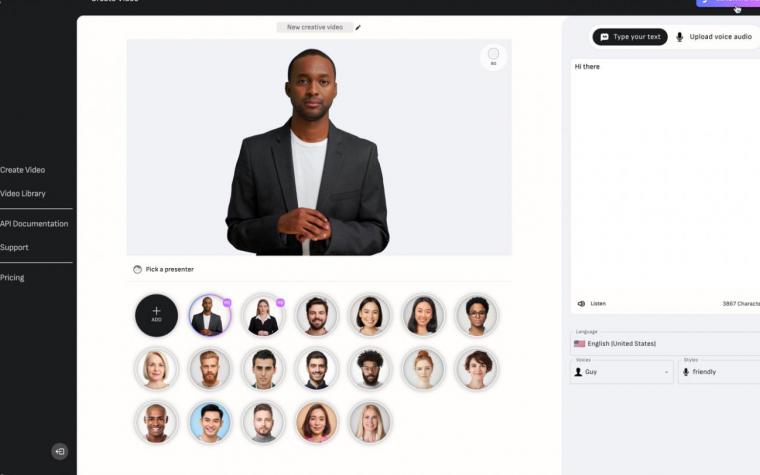Expand the Voices dropdown showing Guy
This screenshot has width=760, height=475.
coord(622,372)
